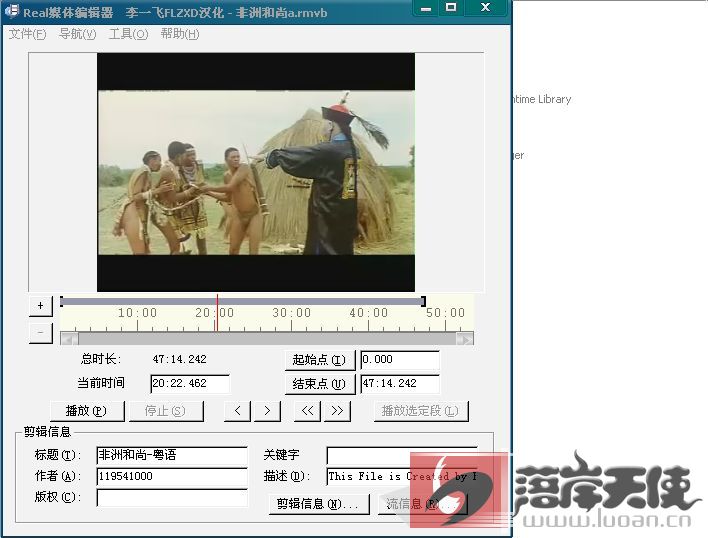Jump forward with >> button

point(337,411)
